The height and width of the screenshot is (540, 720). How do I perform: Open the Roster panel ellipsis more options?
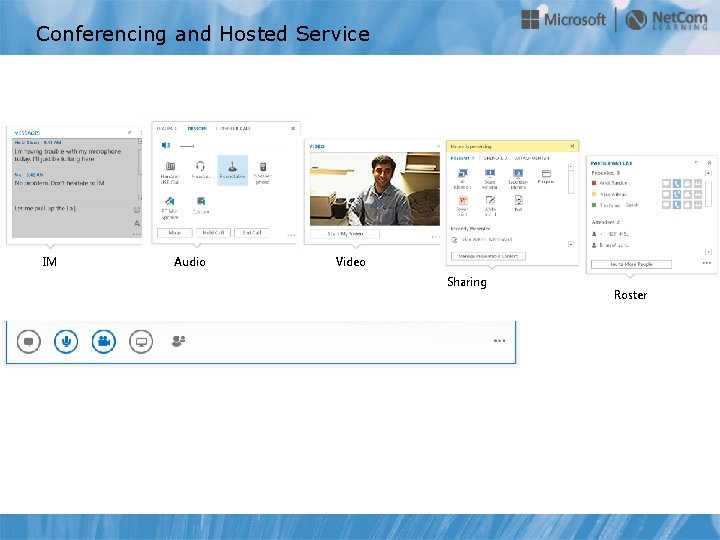(707, 263)
